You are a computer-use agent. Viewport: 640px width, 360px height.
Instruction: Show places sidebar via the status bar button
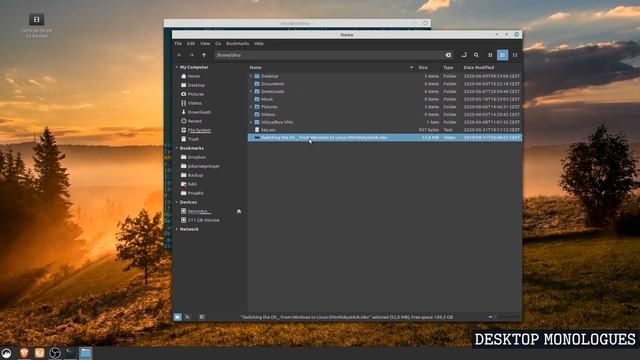point(178,317)
